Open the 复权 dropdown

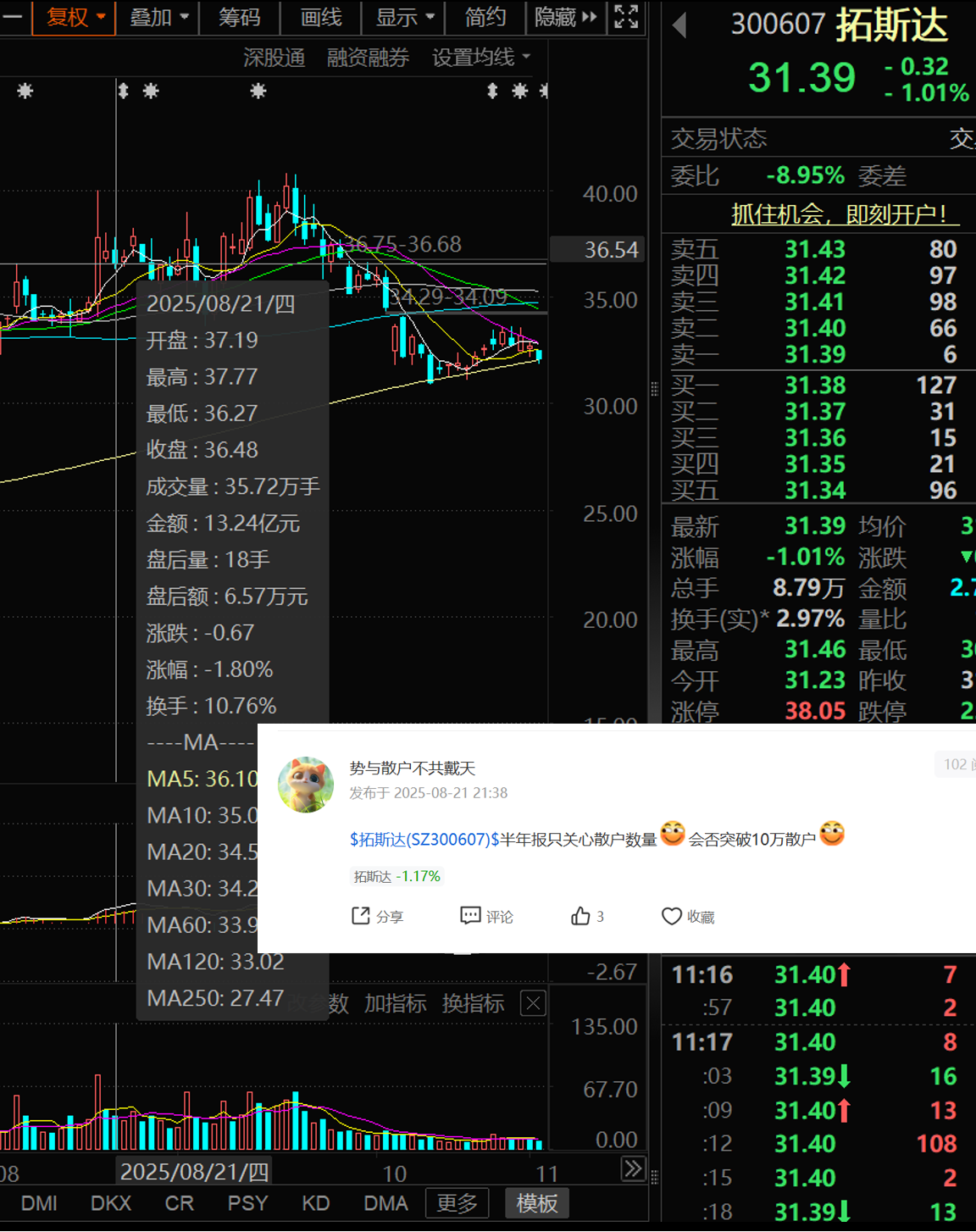point(74,17)
